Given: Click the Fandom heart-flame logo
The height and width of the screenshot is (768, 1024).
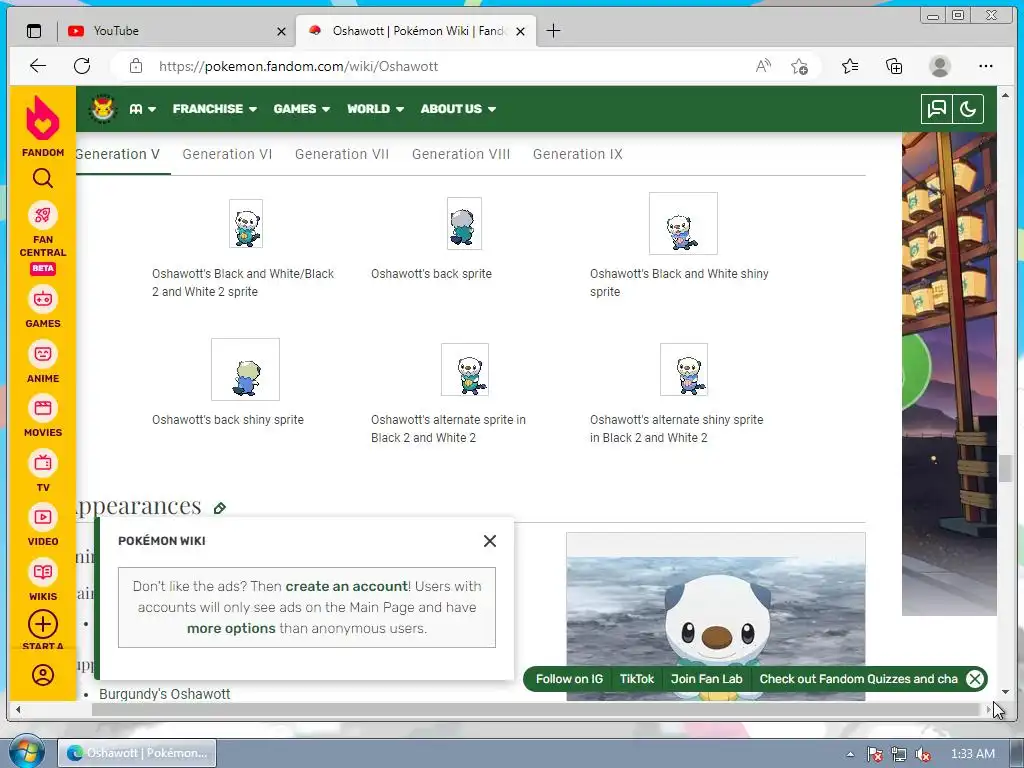Looking at the screenshot, I should coord(42,118).
